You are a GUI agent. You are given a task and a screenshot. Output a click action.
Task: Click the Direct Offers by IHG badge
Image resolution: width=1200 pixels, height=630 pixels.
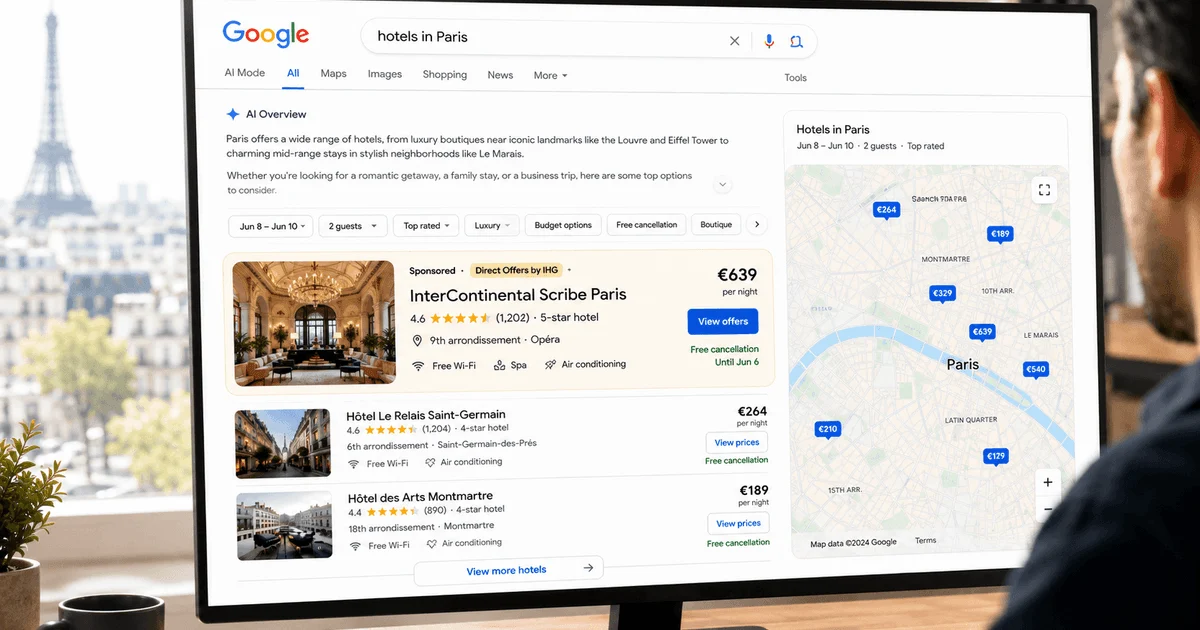[518, 271]
